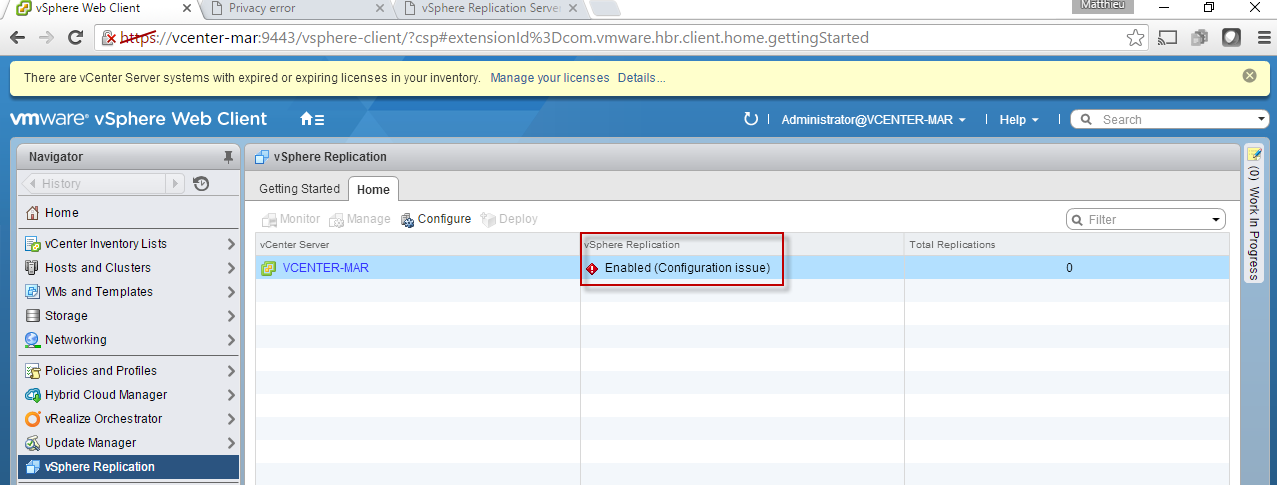Expand VMs and Templates chevron
The image size is (1277, 485).
click(231, 292)
